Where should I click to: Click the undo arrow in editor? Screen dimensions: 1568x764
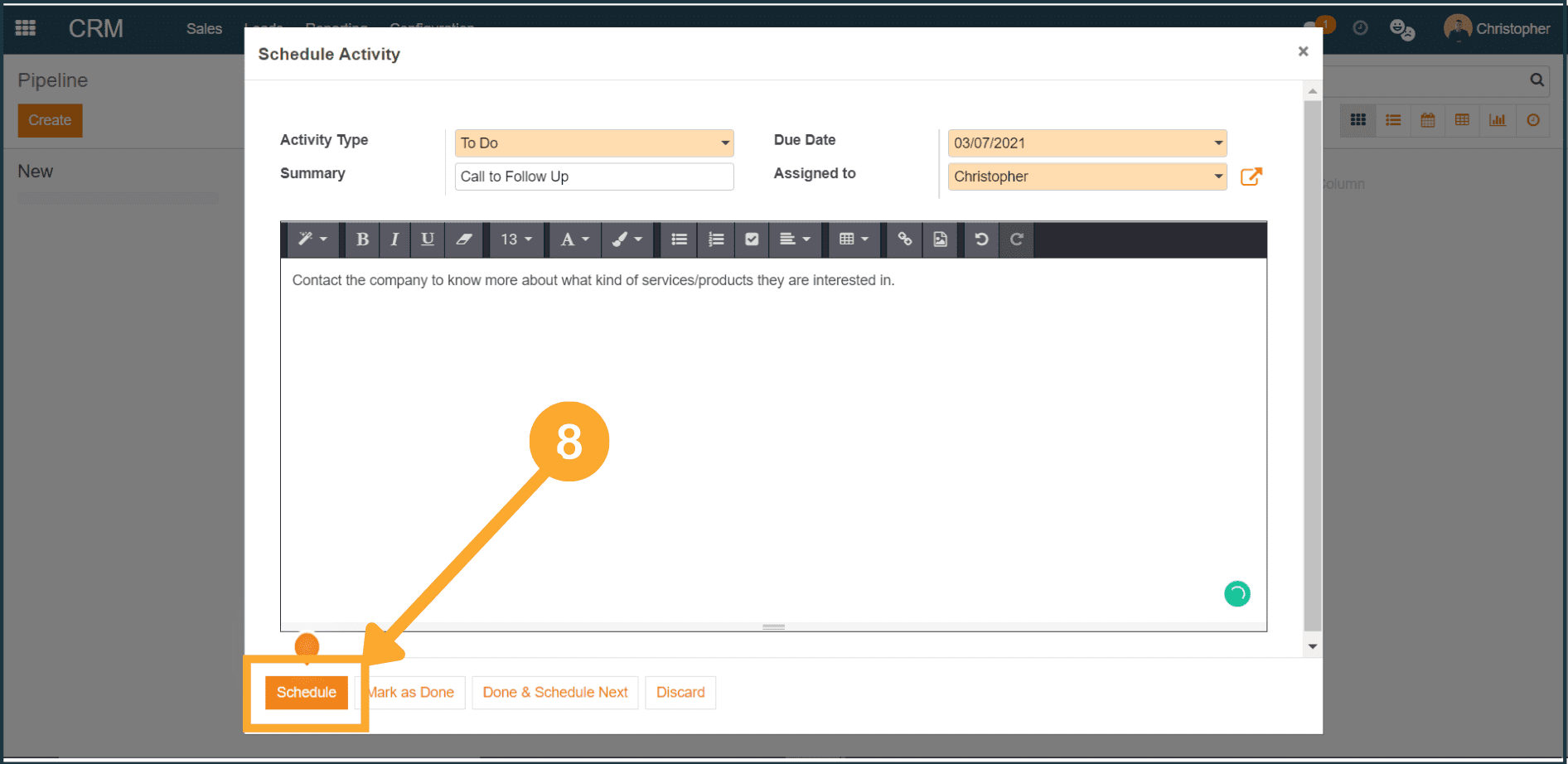point(981,239)
